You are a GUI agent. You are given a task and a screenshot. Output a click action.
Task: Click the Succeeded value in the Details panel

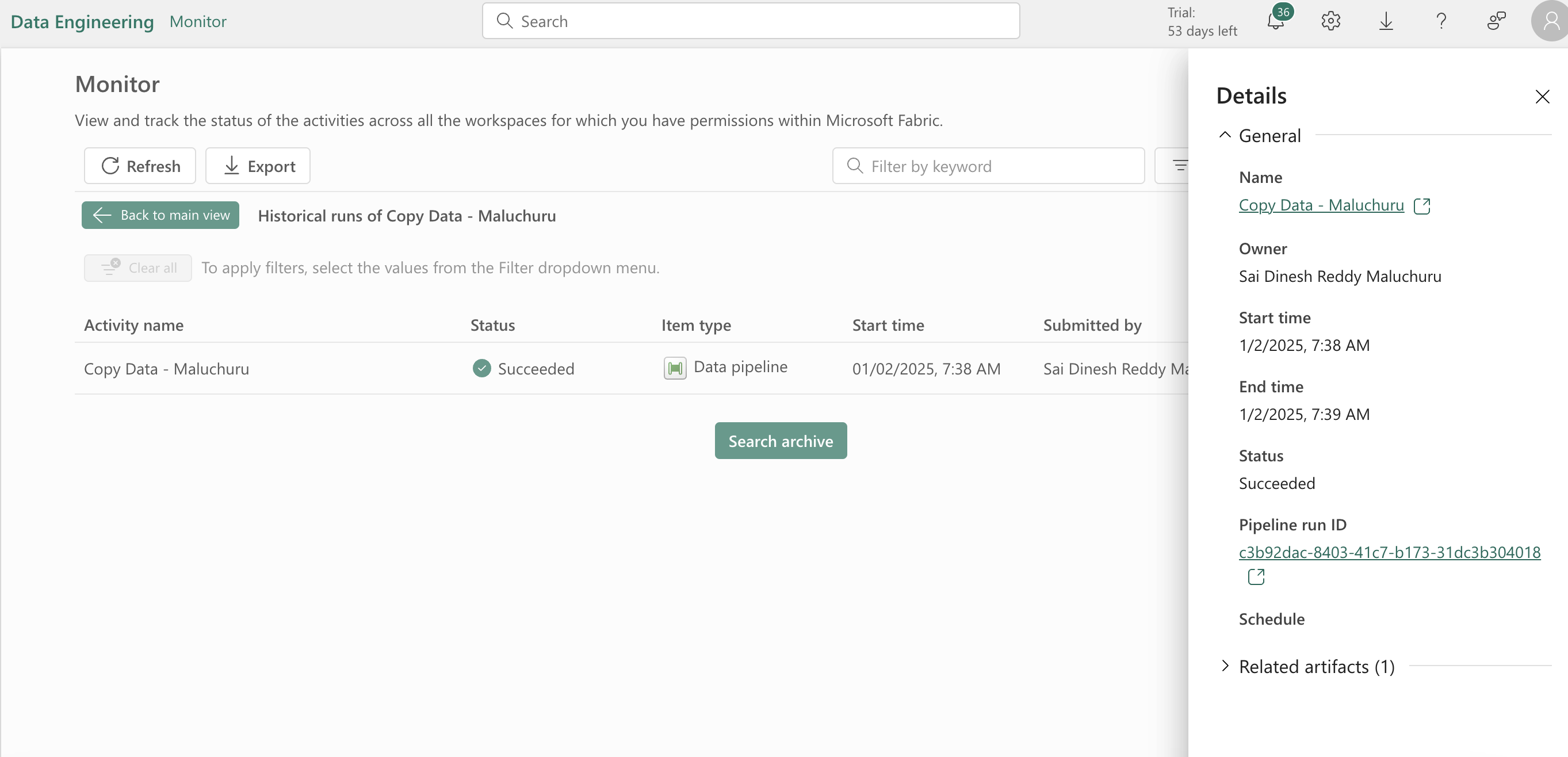[x=1276, y=483]
